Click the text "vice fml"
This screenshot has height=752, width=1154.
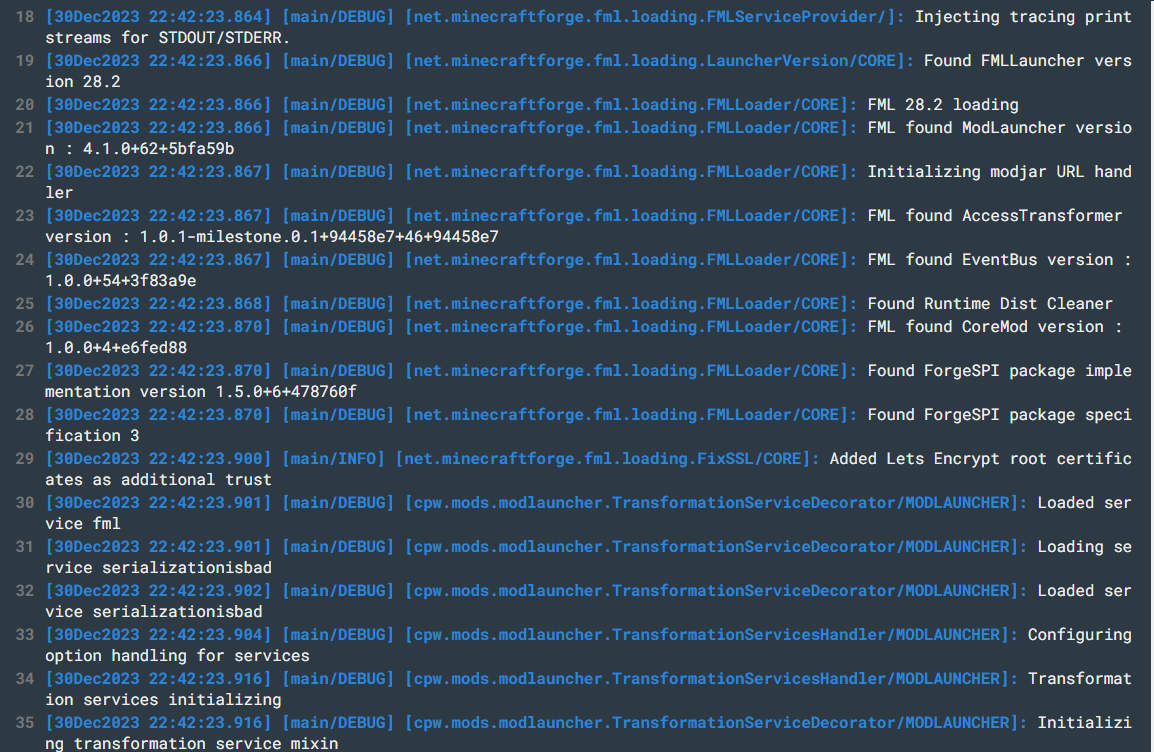point(82,524)
